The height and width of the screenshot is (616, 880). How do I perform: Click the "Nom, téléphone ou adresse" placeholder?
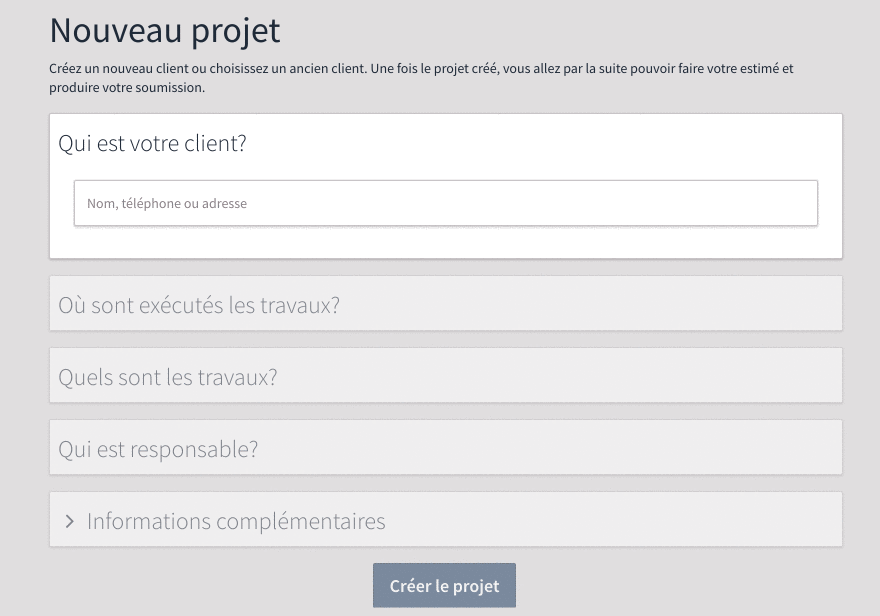[167, 204]
